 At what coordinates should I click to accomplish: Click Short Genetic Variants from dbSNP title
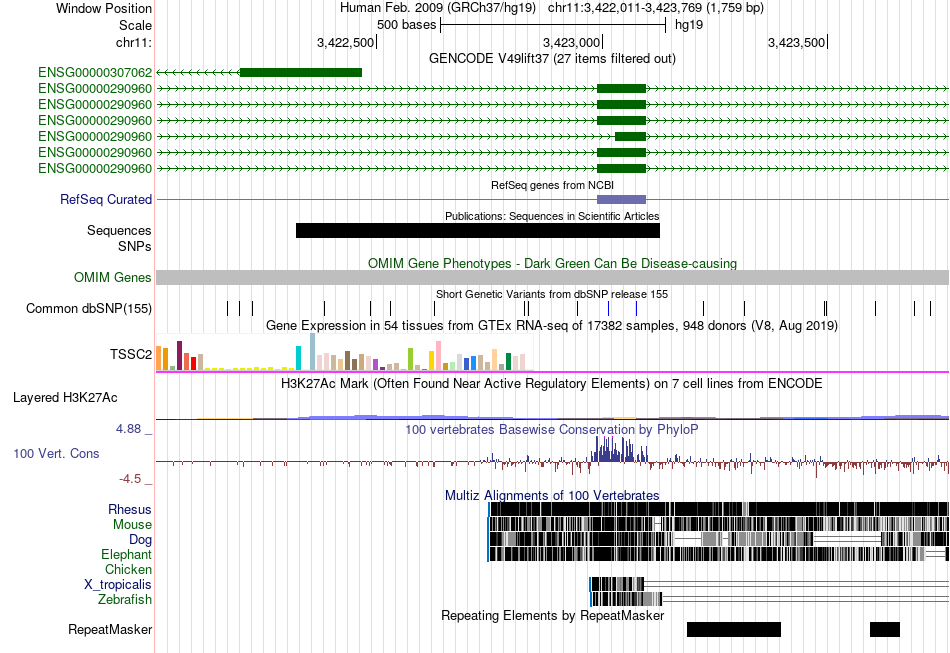(552, 294)
